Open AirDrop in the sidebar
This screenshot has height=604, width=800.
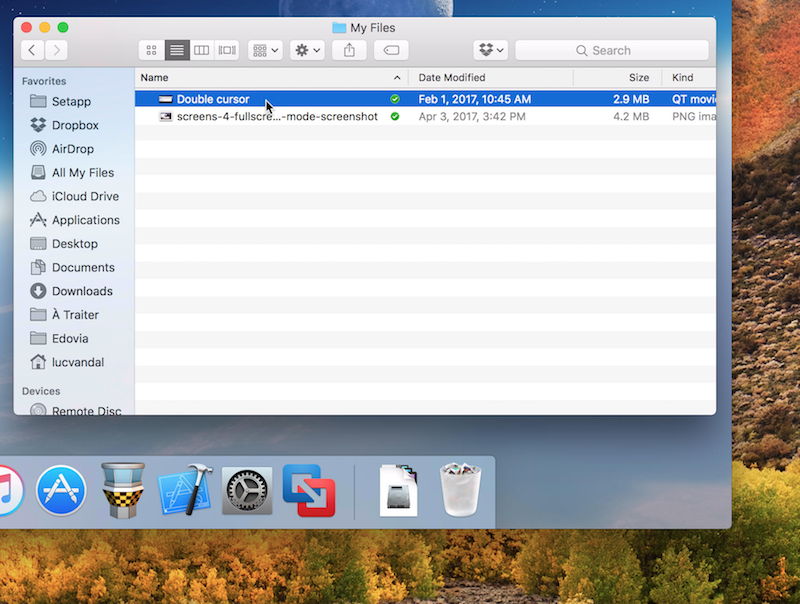(x=72, y=148)
